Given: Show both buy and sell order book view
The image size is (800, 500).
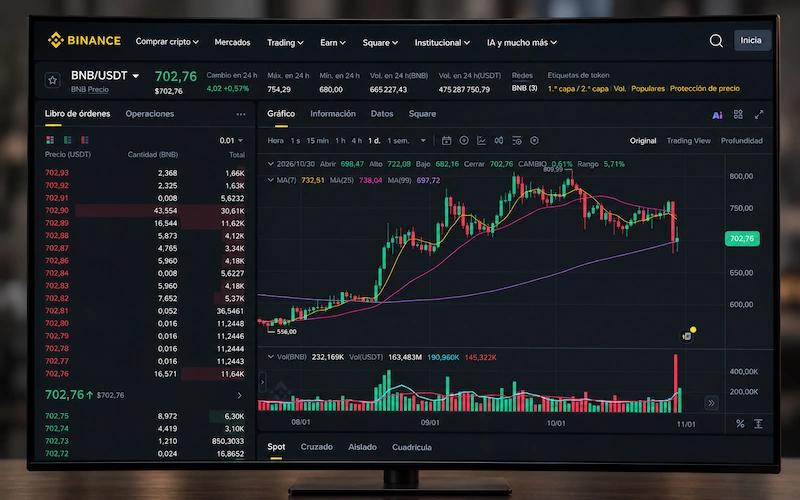Looking at the screenshot, I should pyautogui.click(x=50, y=140).
